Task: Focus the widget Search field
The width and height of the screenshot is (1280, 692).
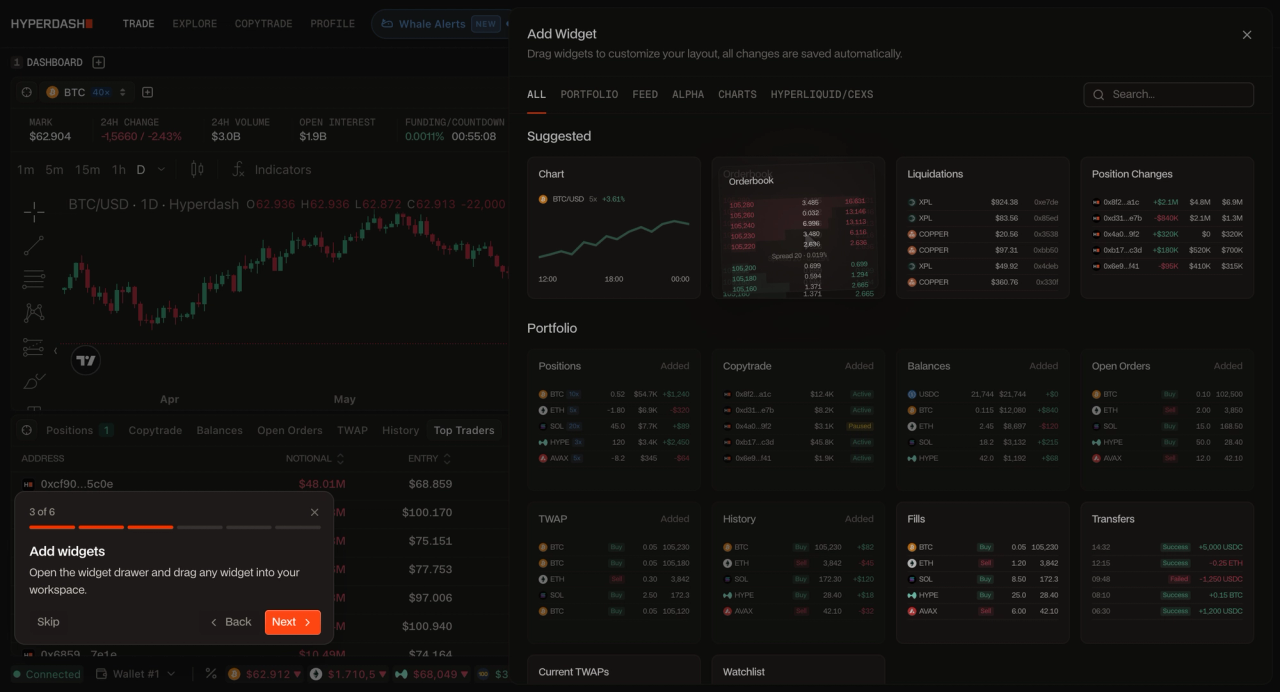Action: [x=1168, y=94]
